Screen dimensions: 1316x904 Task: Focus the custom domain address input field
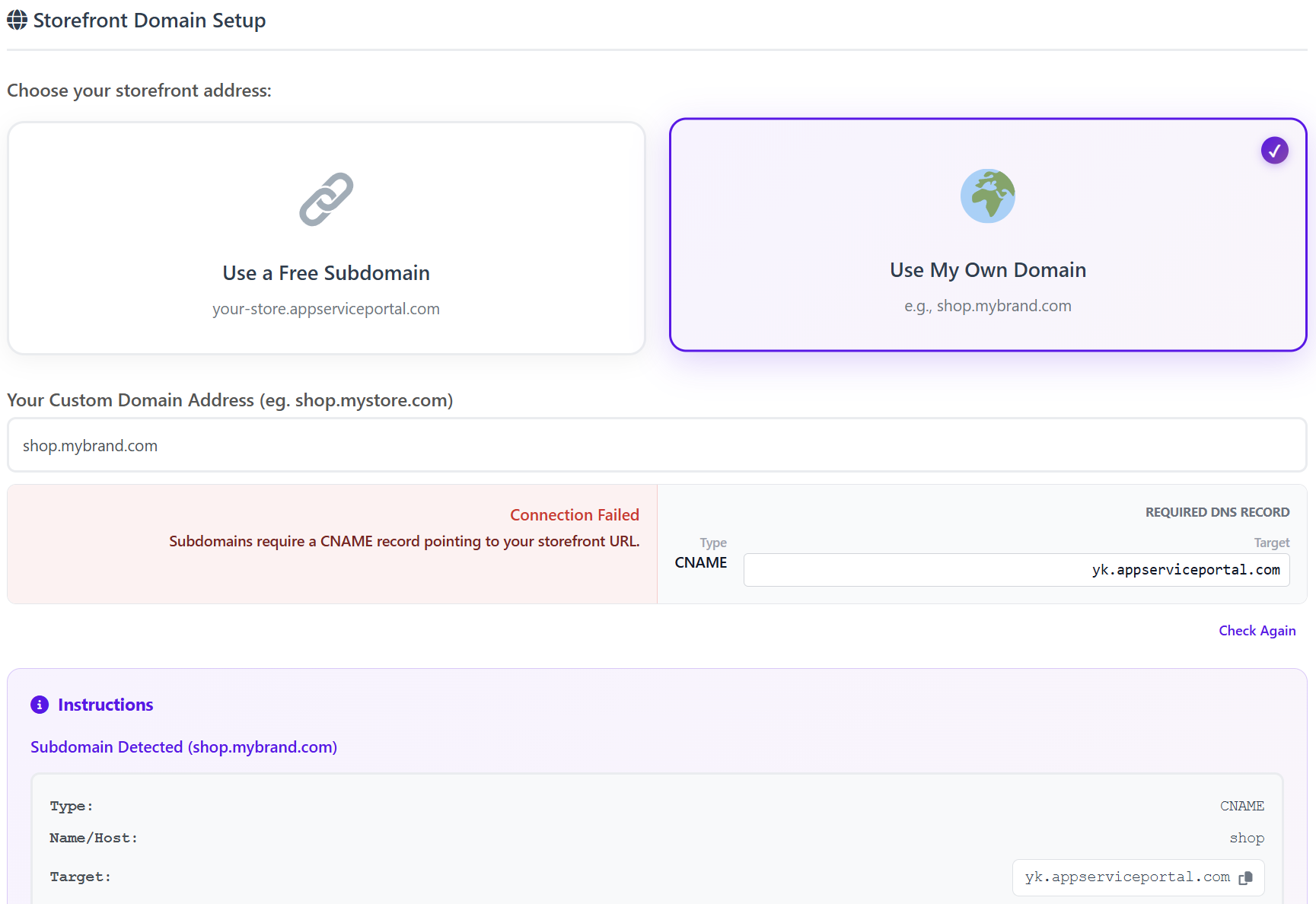pos(657,445)
